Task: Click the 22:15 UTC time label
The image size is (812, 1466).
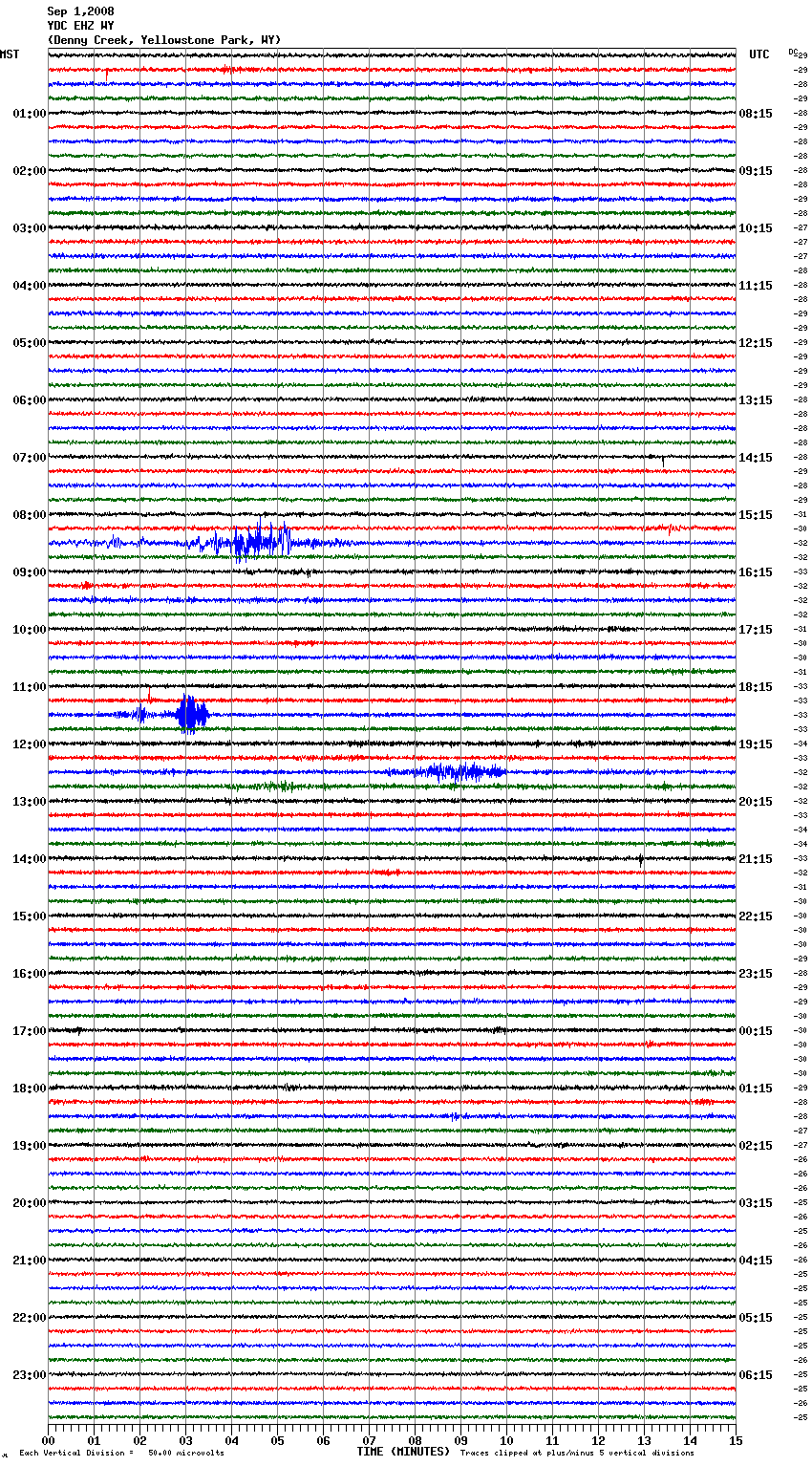Action: point(756,916)
